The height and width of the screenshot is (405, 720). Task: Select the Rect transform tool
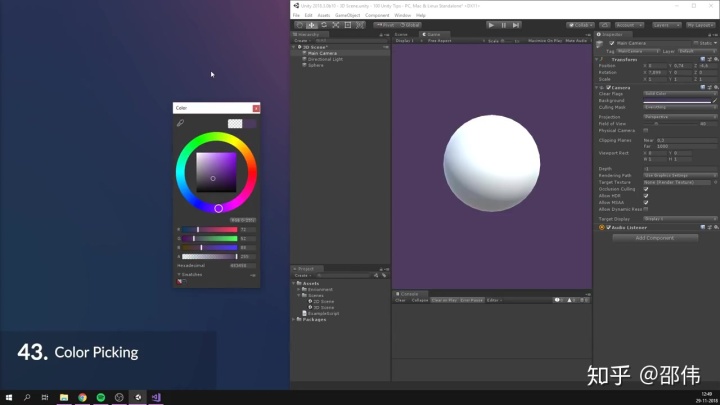[348, 25]
